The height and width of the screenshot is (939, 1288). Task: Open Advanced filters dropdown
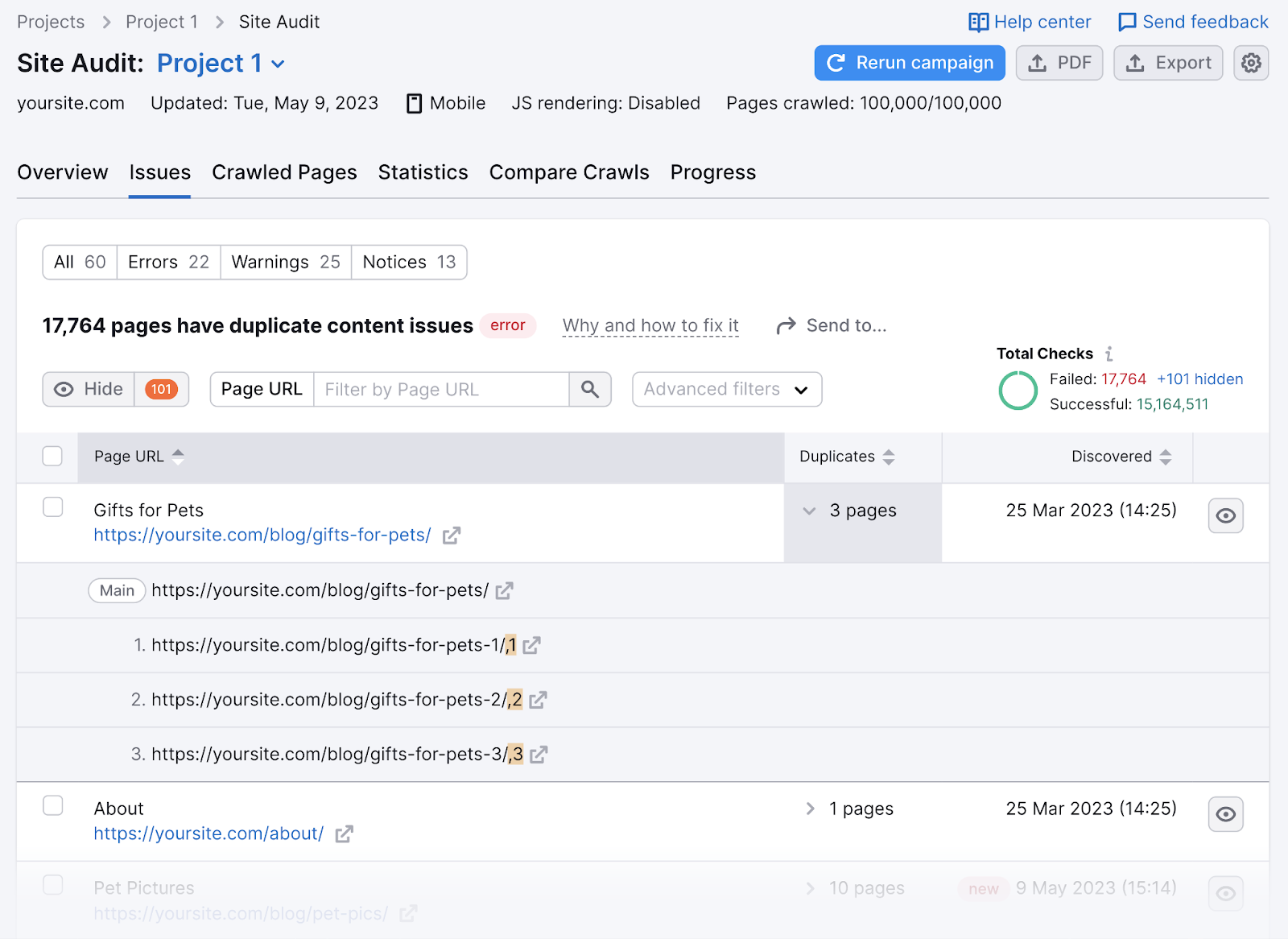click(x=726, y=390)
